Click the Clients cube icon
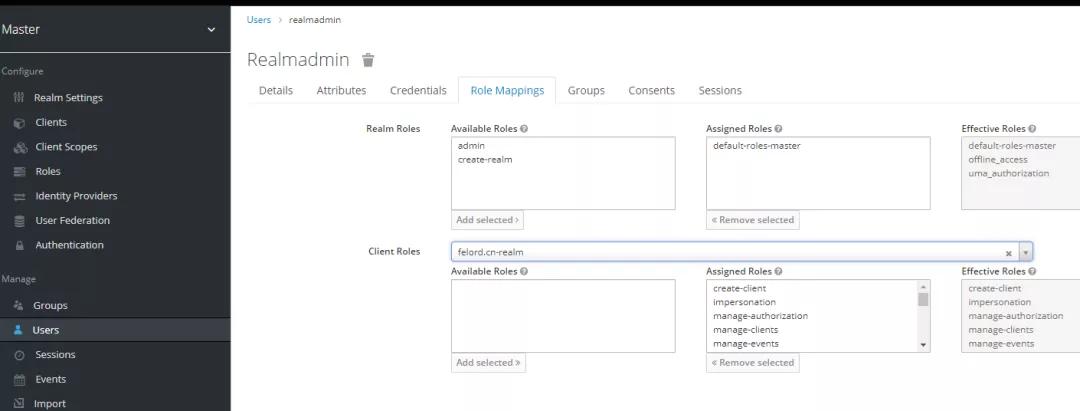The image size is (1080, 411). [19, 123]
